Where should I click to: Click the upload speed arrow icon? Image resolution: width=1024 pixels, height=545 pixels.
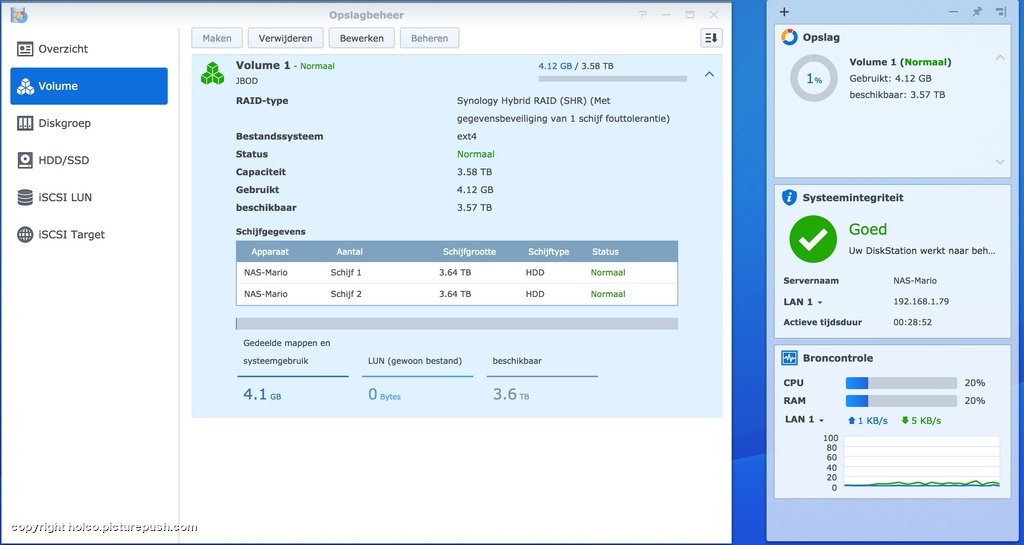pyautogui.click(x=851, y=420)
